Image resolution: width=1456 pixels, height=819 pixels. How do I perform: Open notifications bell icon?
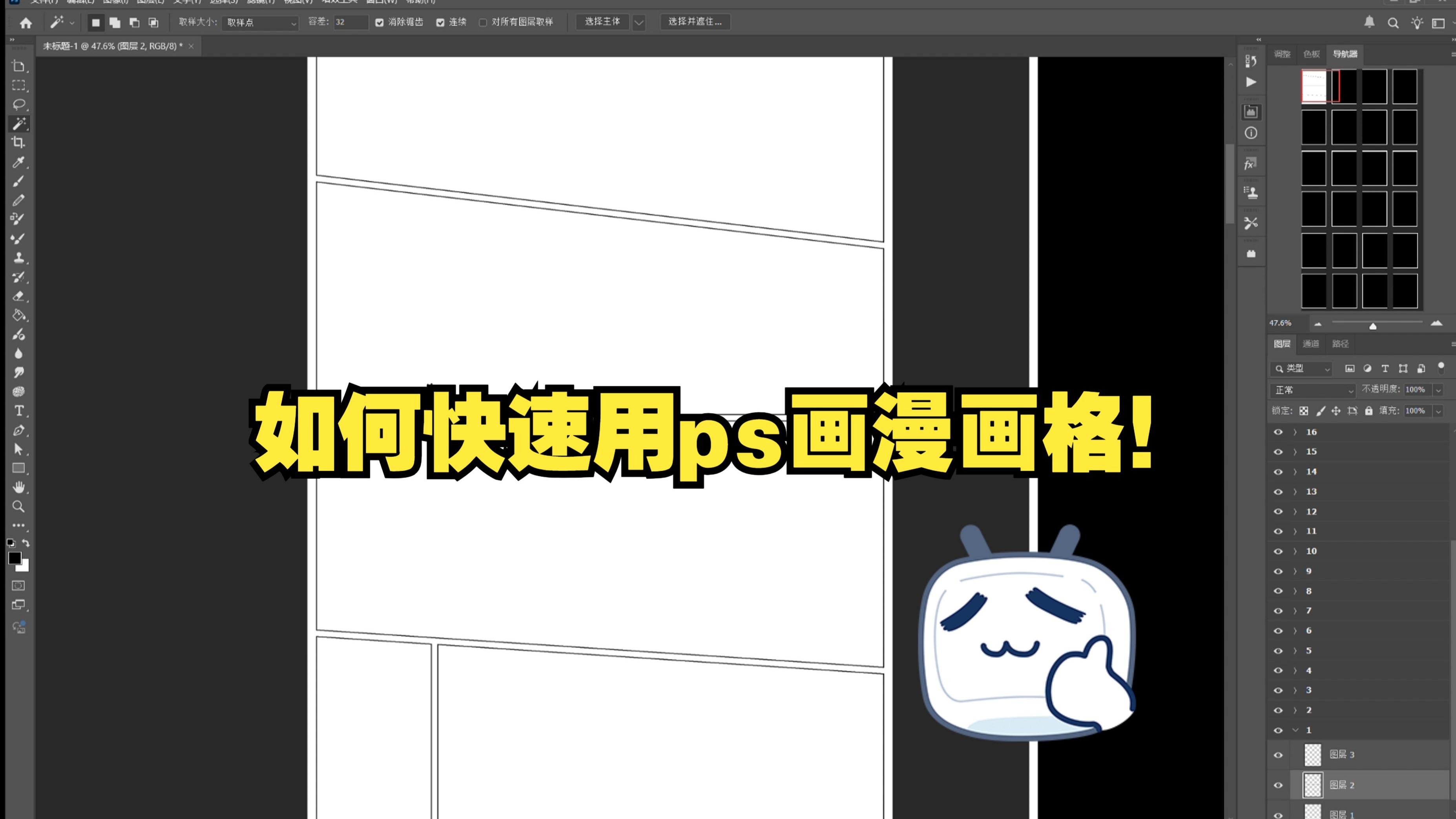(1369, 22)
